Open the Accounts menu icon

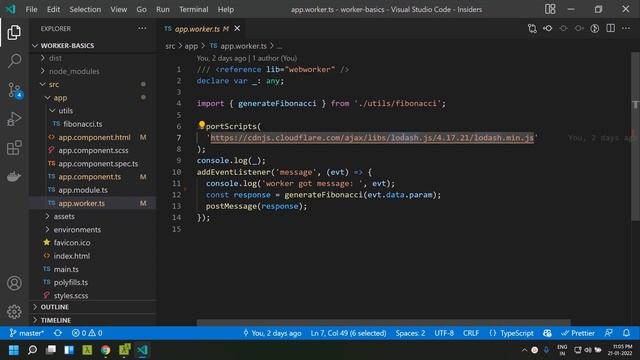coord(14,283)
